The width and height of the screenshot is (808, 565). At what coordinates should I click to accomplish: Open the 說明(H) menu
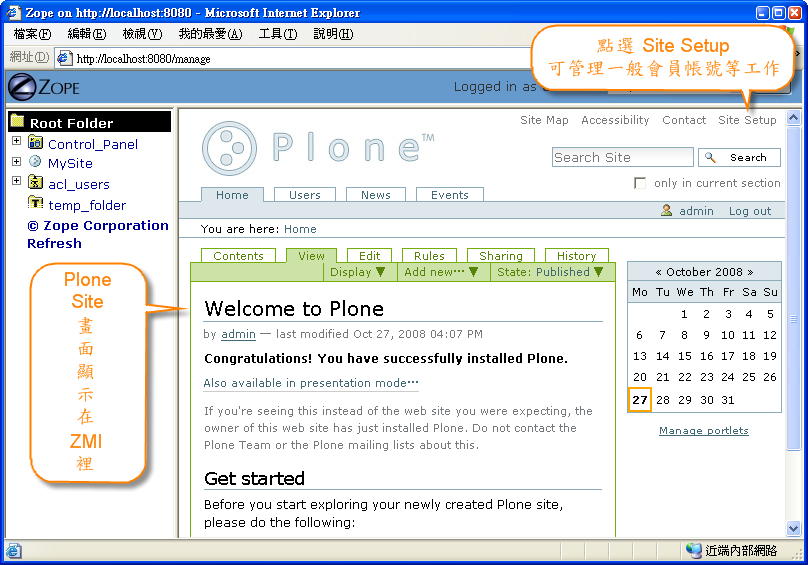[x=333, y=34]
